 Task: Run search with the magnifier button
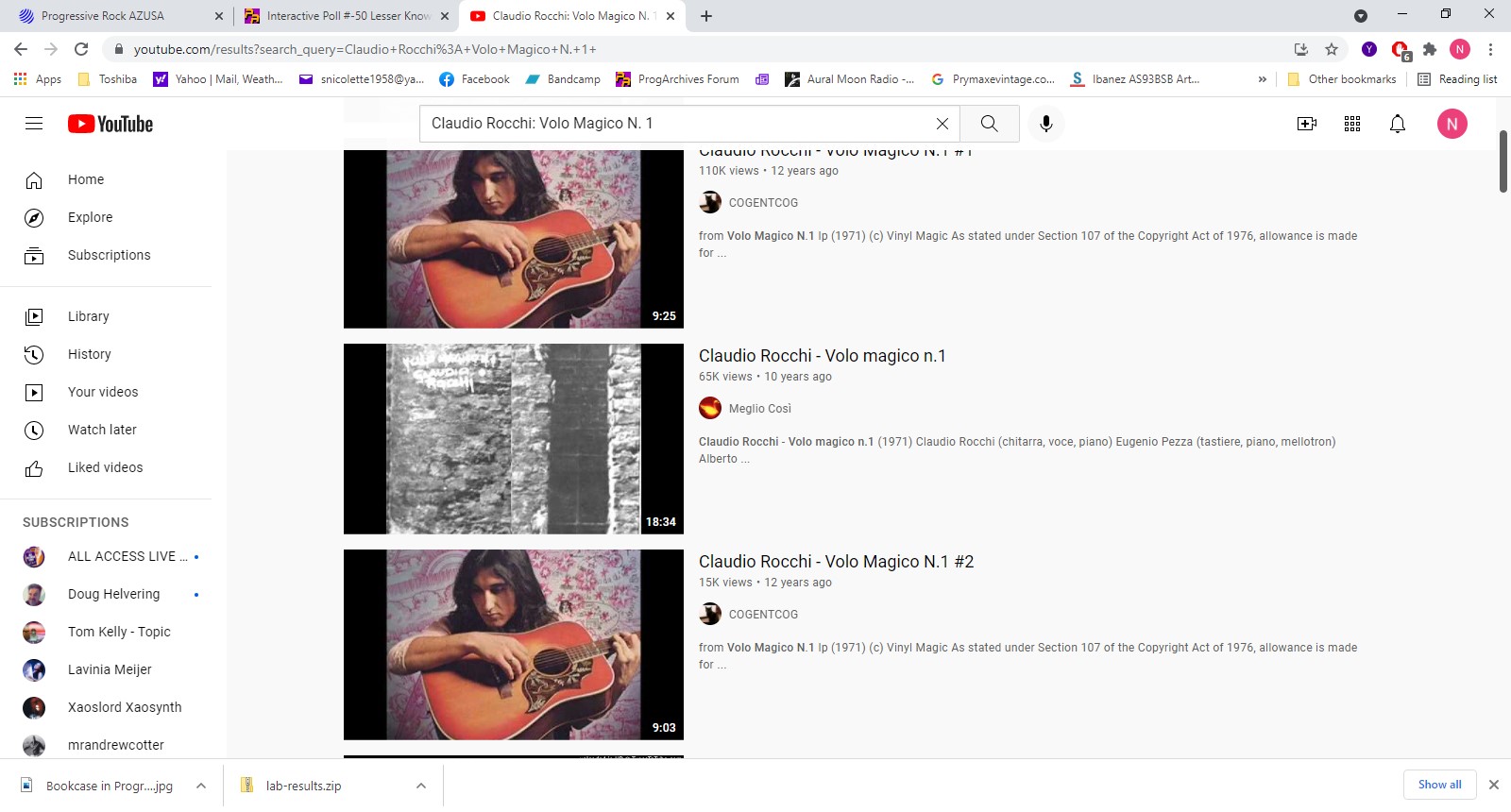pyautogui.click(x=989, y=124)
